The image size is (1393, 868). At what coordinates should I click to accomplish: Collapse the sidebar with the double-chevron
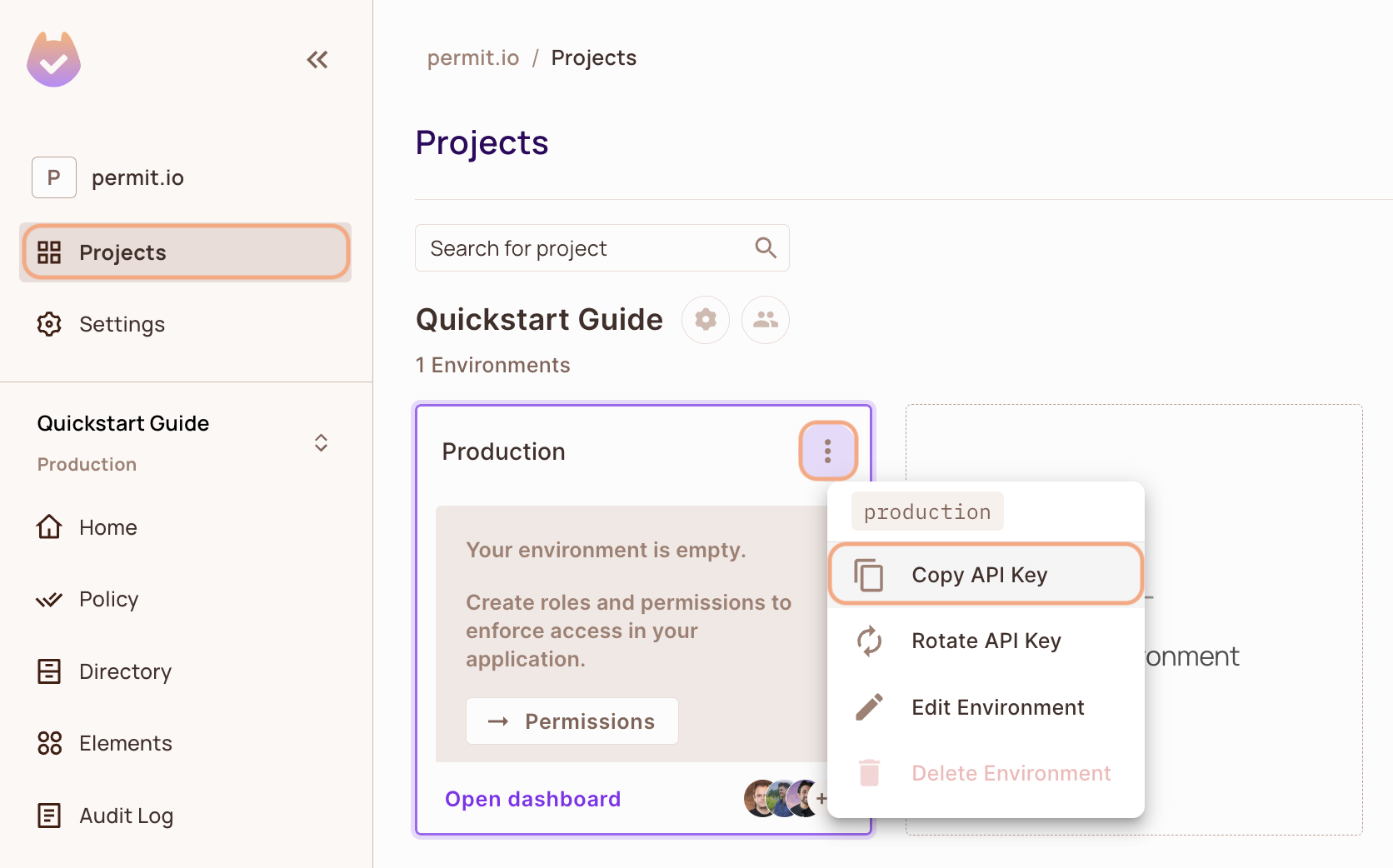click(317, 59)
